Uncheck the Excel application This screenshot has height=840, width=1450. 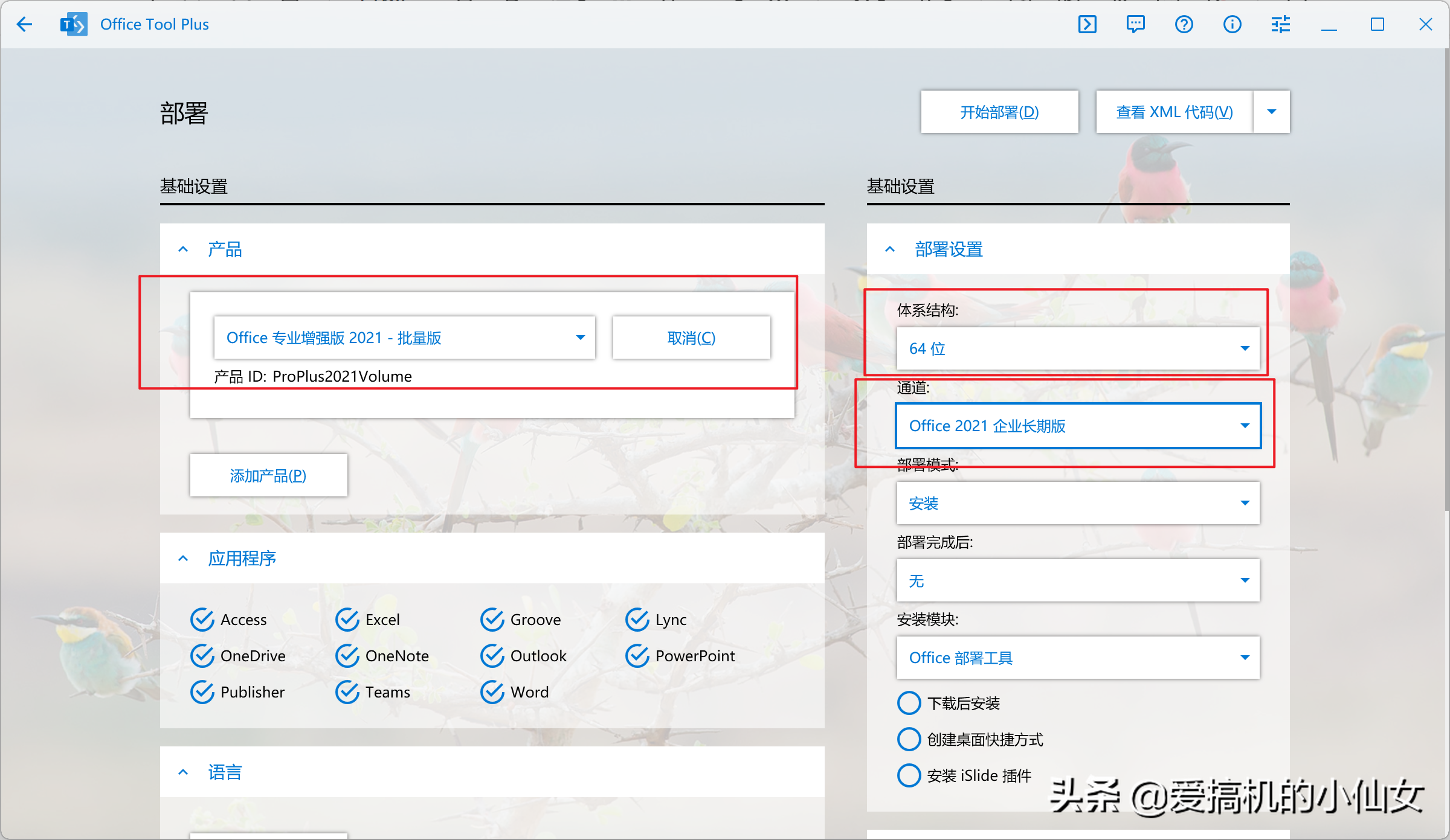point(367,620)
